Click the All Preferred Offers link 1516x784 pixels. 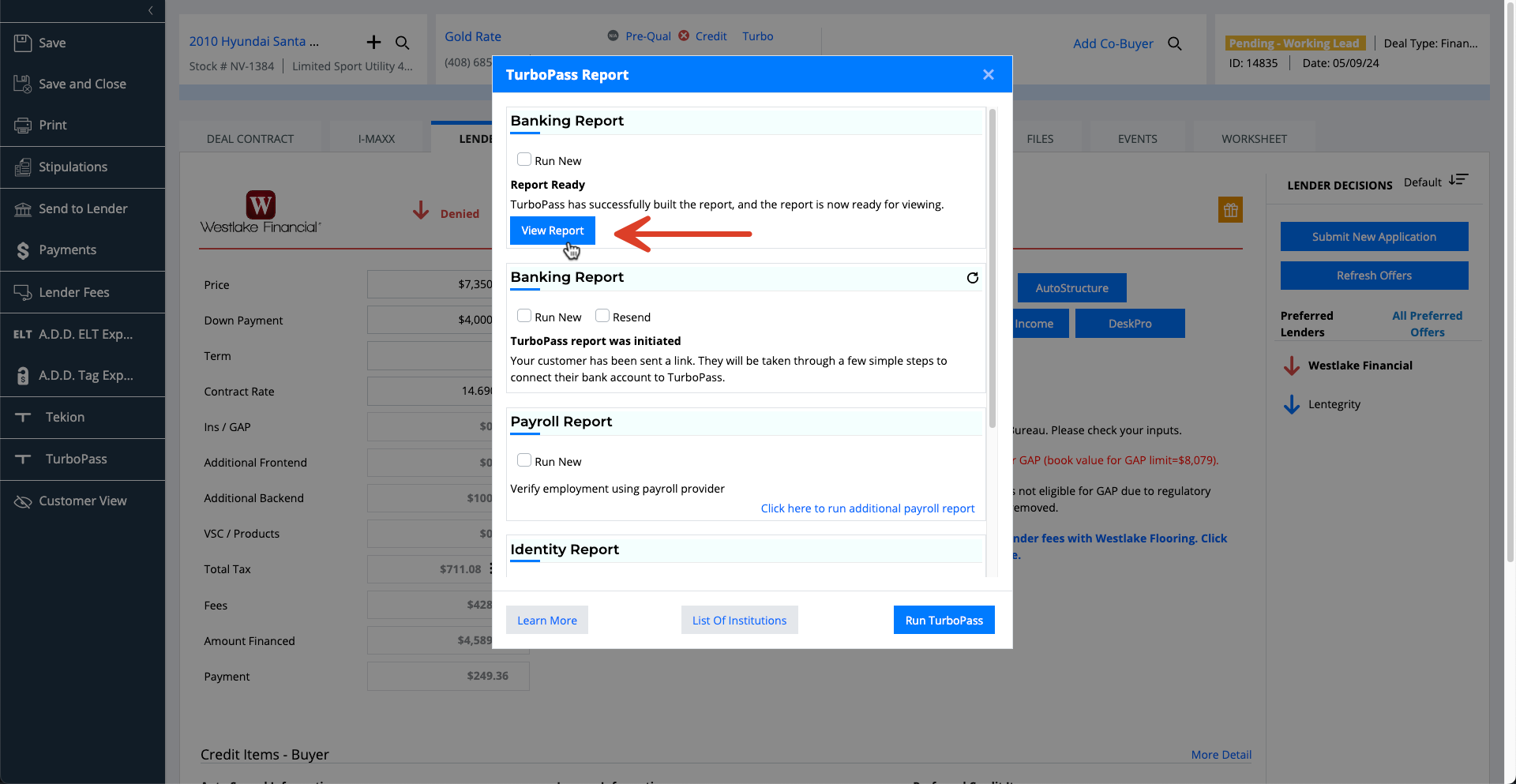1428,324
